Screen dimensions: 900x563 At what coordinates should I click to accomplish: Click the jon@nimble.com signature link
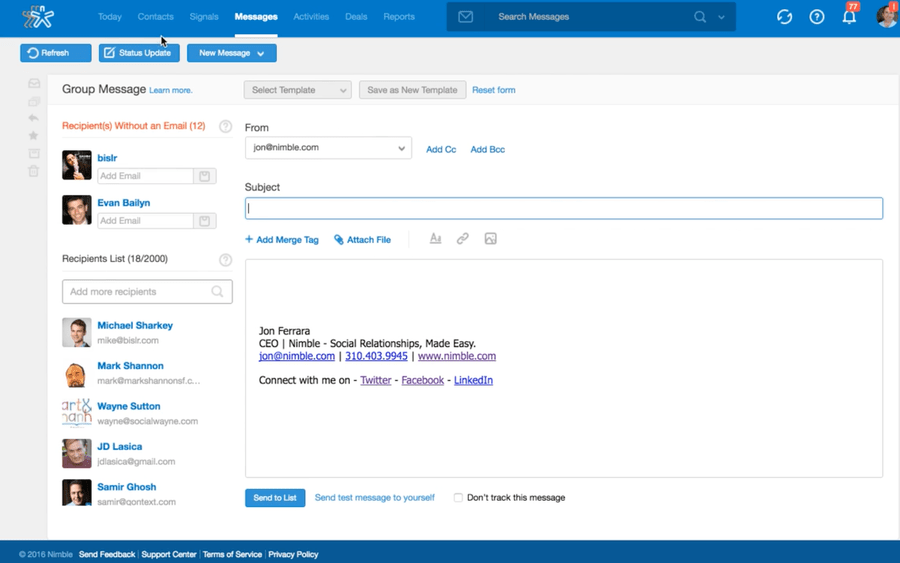(297, 356)
